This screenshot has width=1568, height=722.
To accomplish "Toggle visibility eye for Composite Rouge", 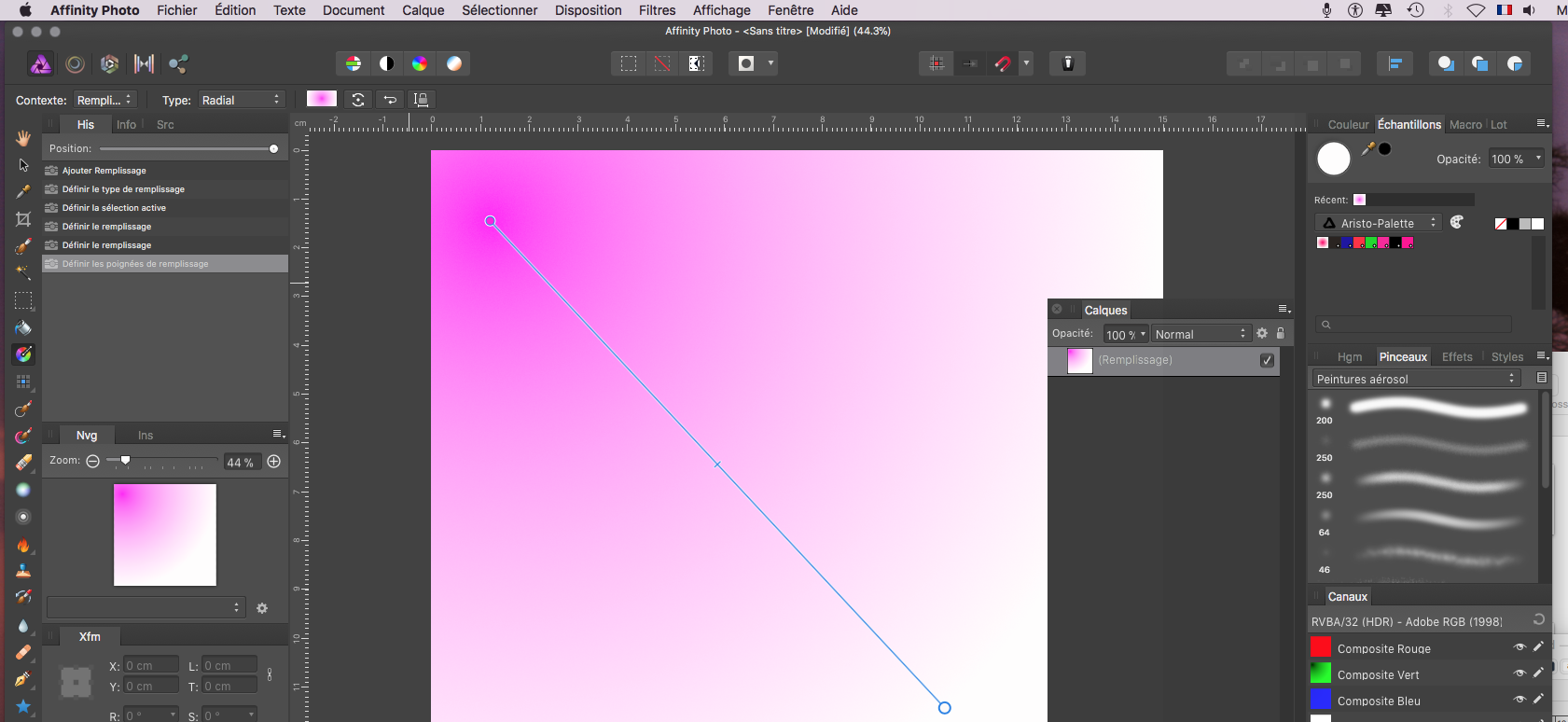I will (1519, 647).
